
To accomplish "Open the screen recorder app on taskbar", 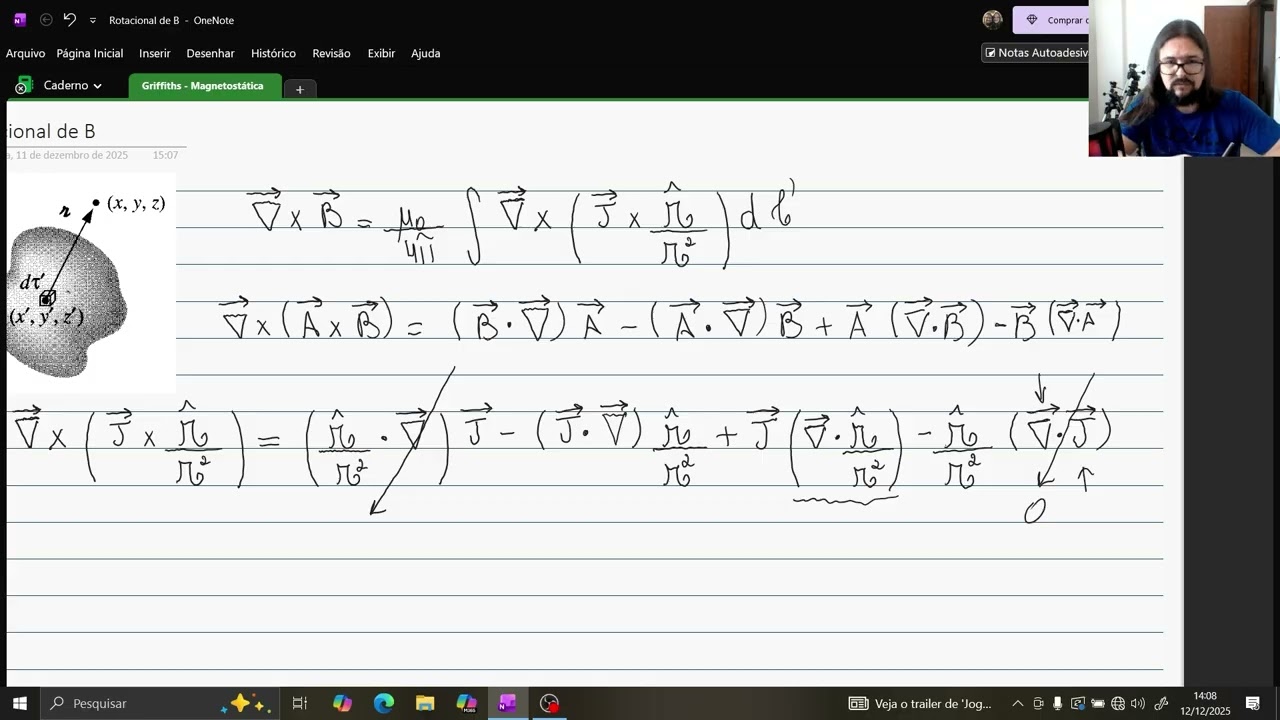I will click(549, 703).
